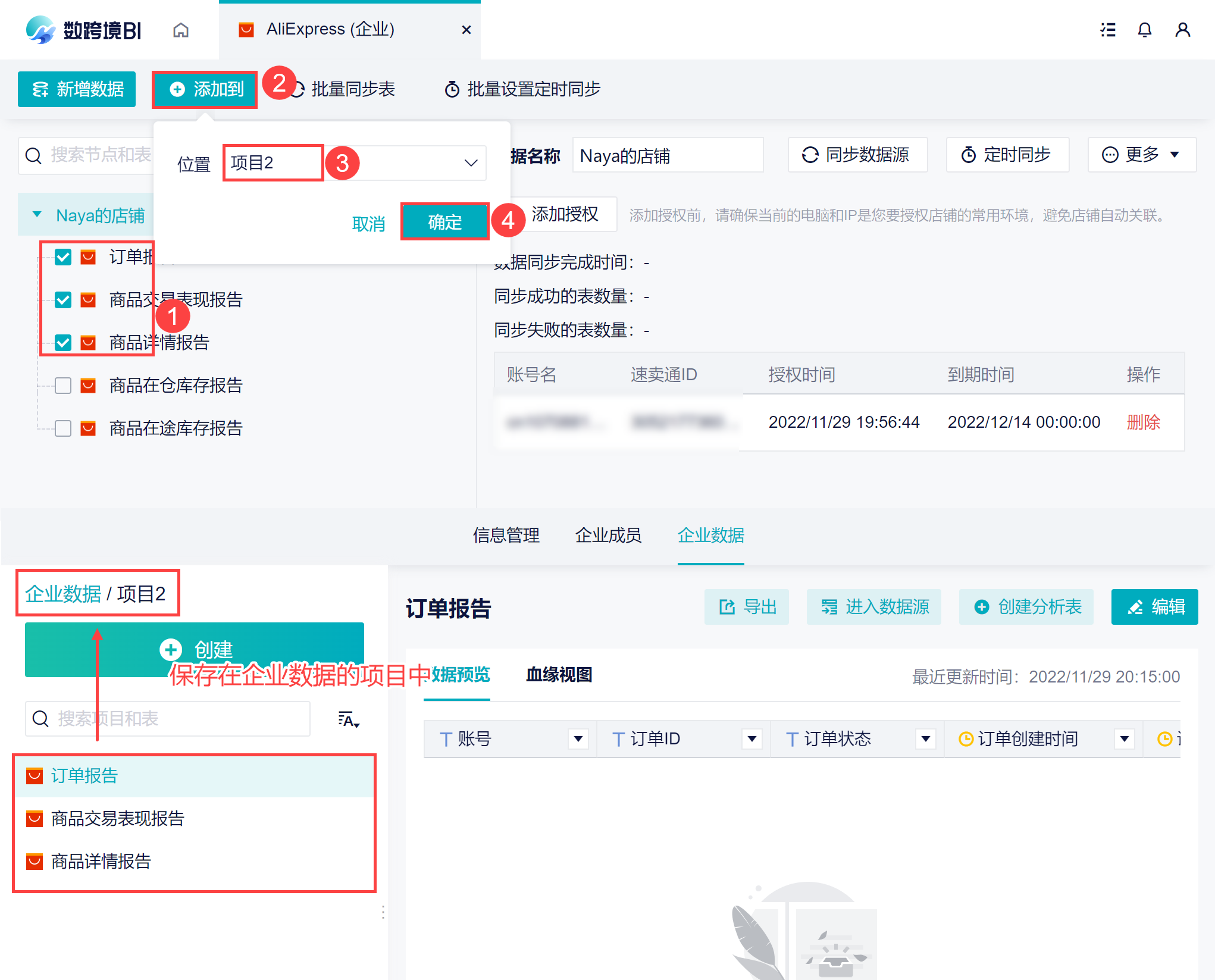Image resolution: width=1215 pixels, height=980 pixels.
Task: Collapse the Naya的店铺 tree node
Action: (37, 214)
